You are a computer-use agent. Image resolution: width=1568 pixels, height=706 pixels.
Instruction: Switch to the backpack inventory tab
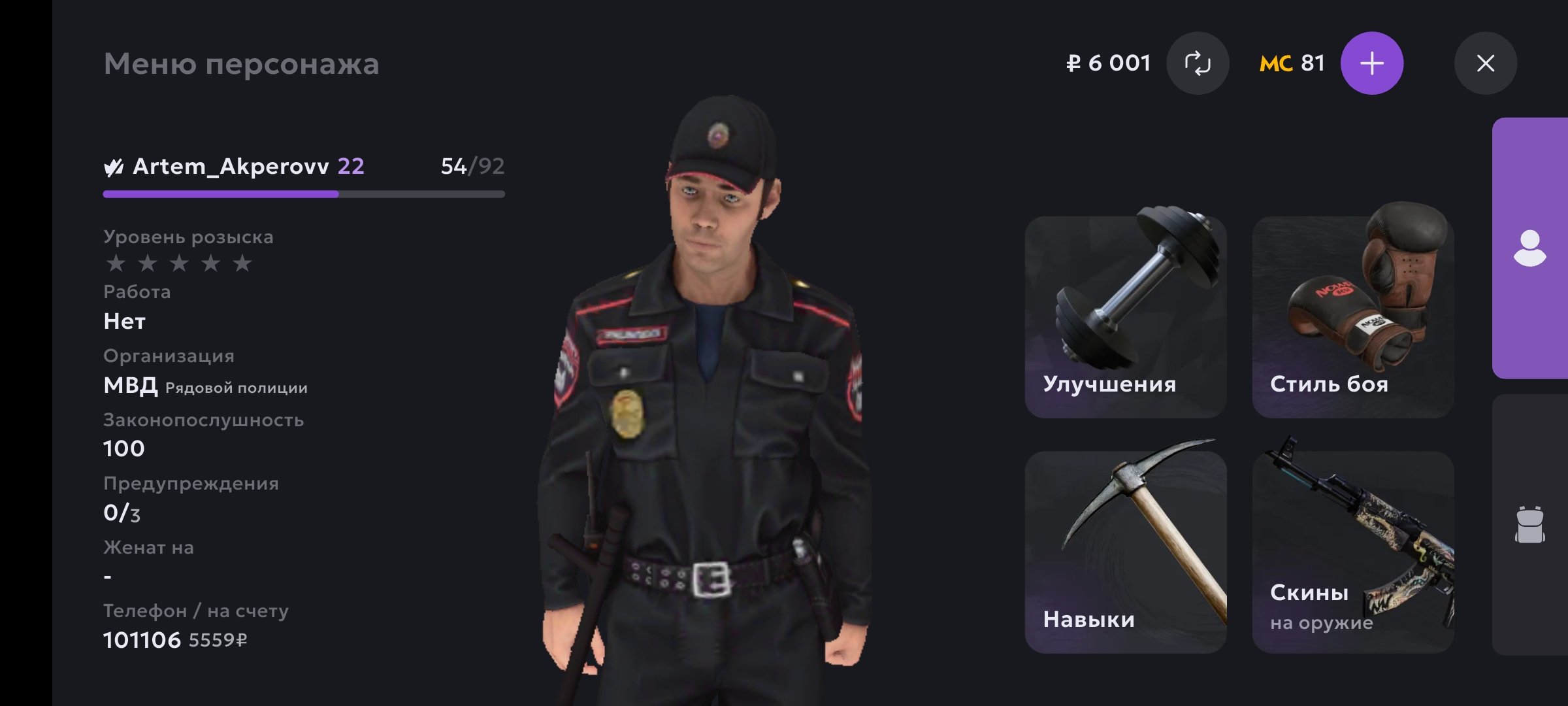1529,524
